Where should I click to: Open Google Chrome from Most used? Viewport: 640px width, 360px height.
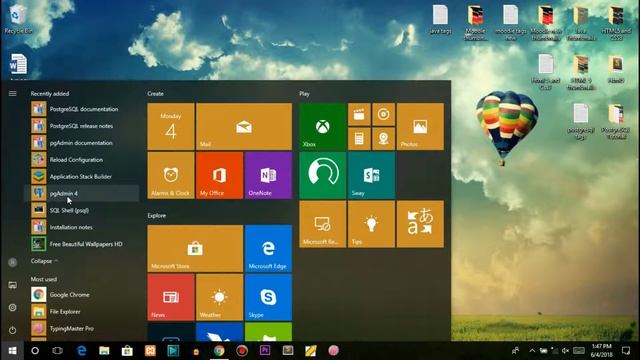[82, 295]
